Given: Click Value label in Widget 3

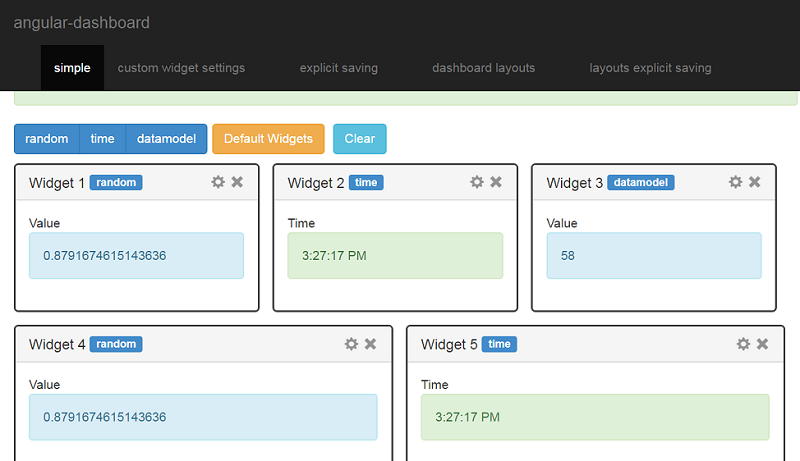Looking at the screenshot, I should 562,223.
